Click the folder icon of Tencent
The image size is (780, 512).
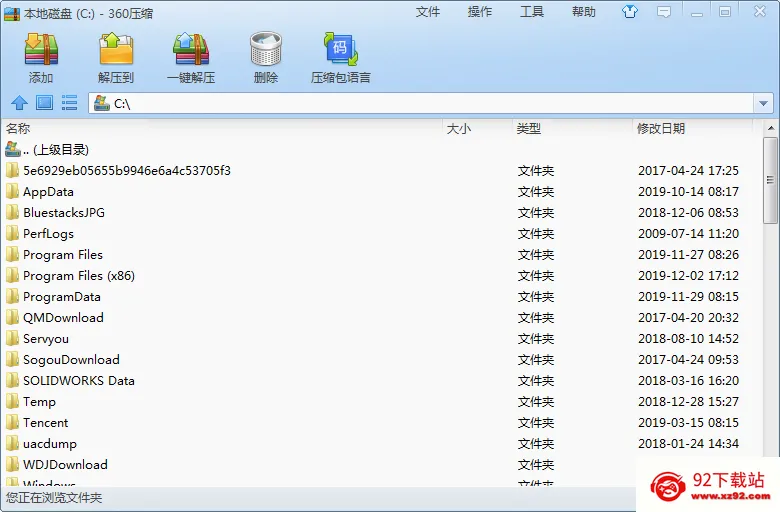click(x=12, y=422)
